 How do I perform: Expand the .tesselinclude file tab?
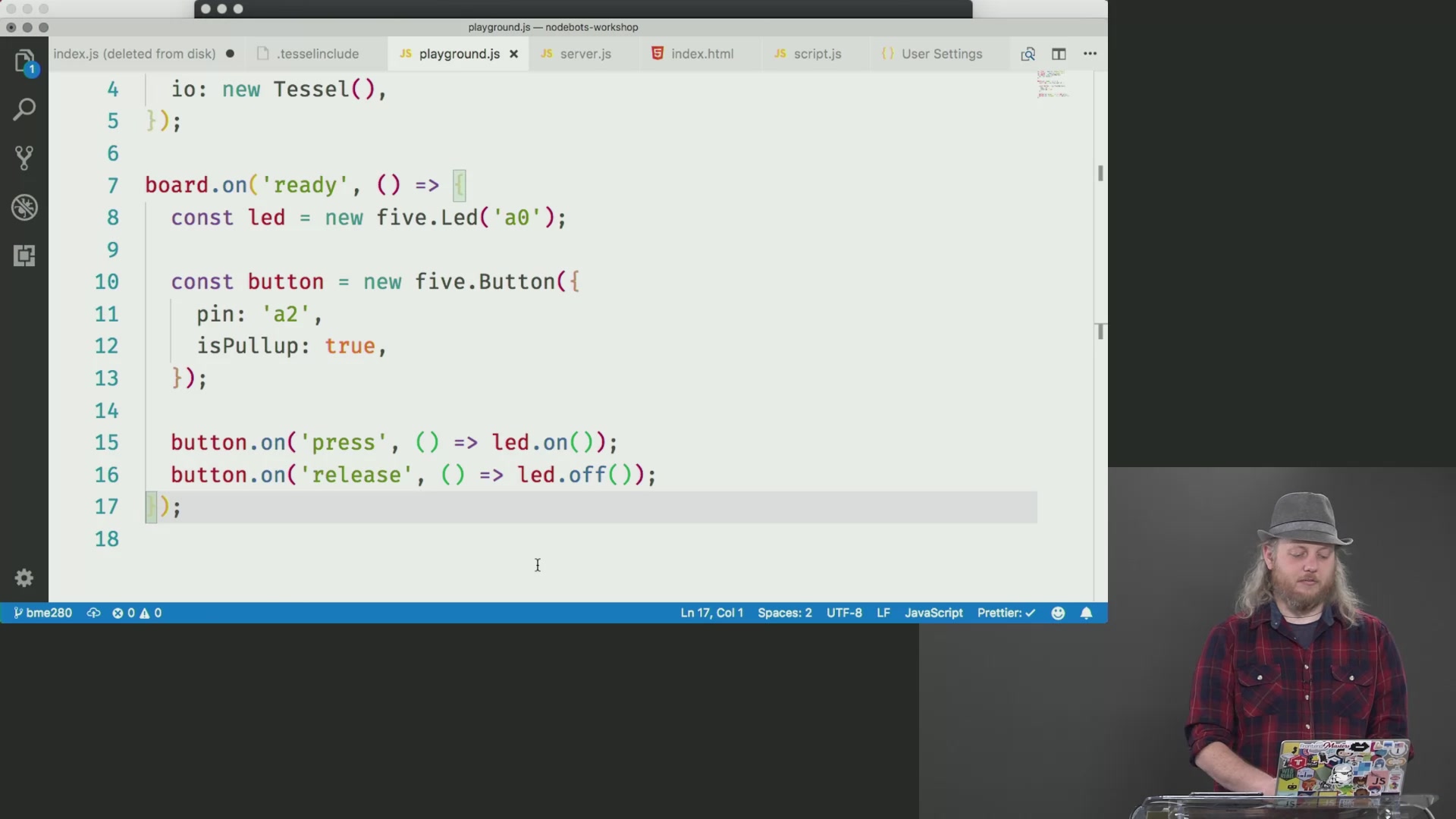[x=317, y=53]
